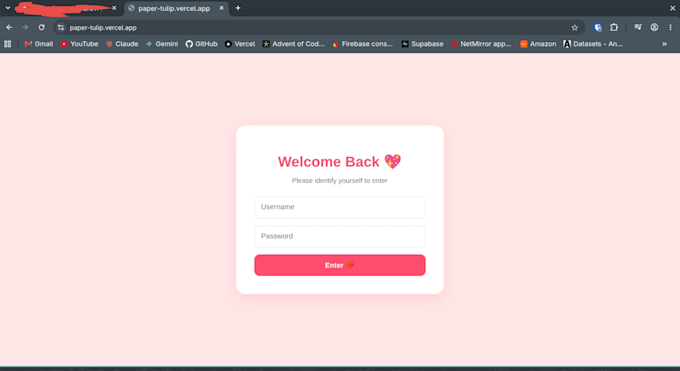680x371 pixels.
Task: Reload the current page
Action: [x=41, y=27]
